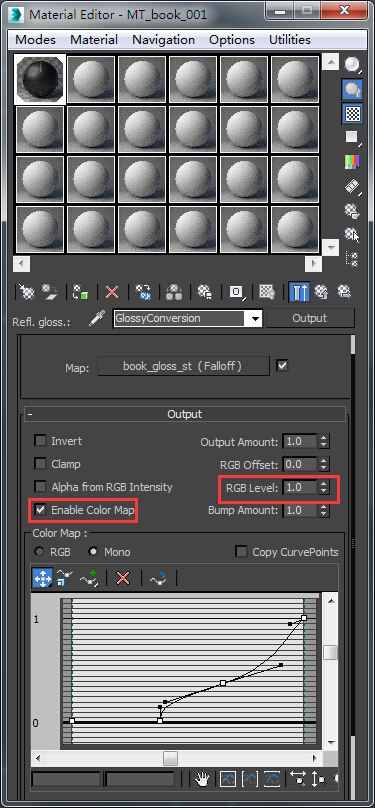Click the RGB Offset value field
Viewport: 375px width, 808px height.
300,464
